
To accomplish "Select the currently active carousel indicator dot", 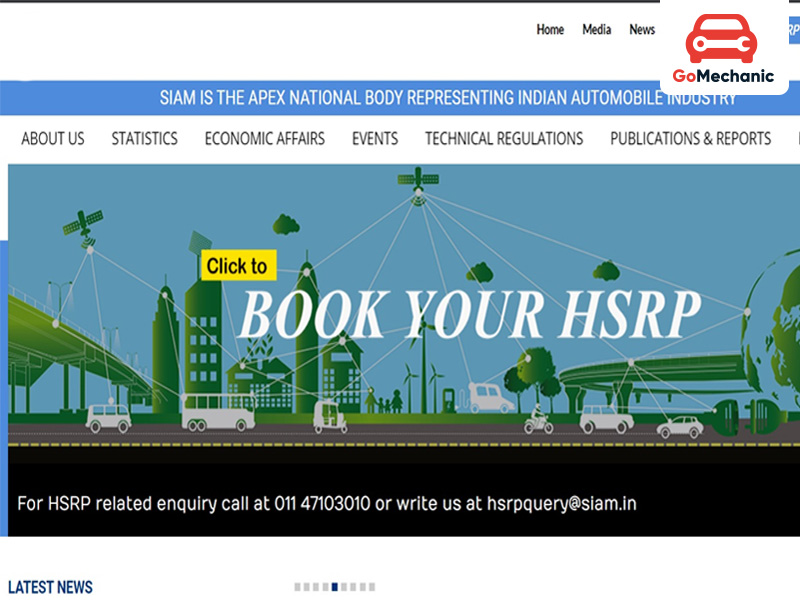I will (x=334, y=587).
